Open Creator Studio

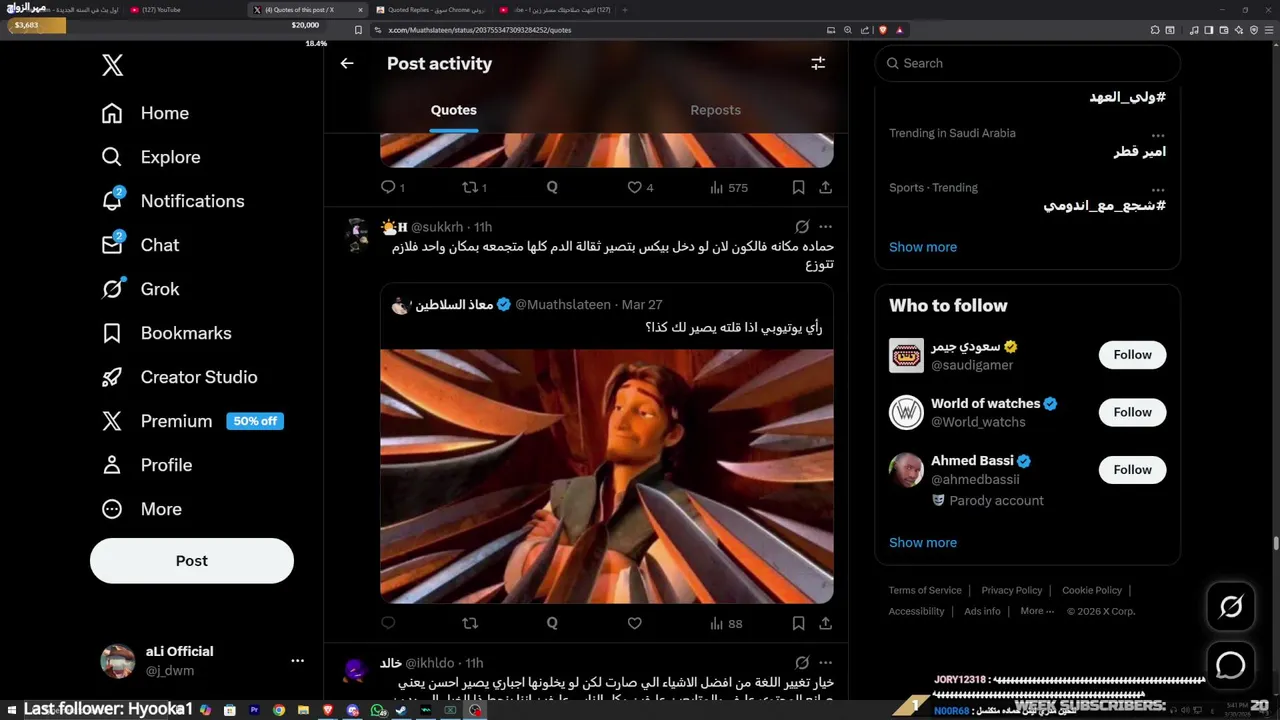(179, 377)
